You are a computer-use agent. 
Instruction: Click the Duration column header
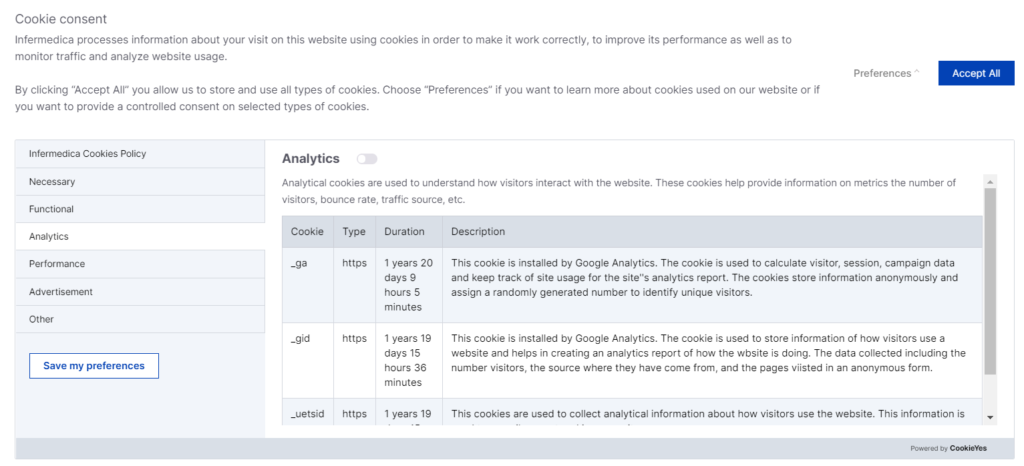click(409, 232)
